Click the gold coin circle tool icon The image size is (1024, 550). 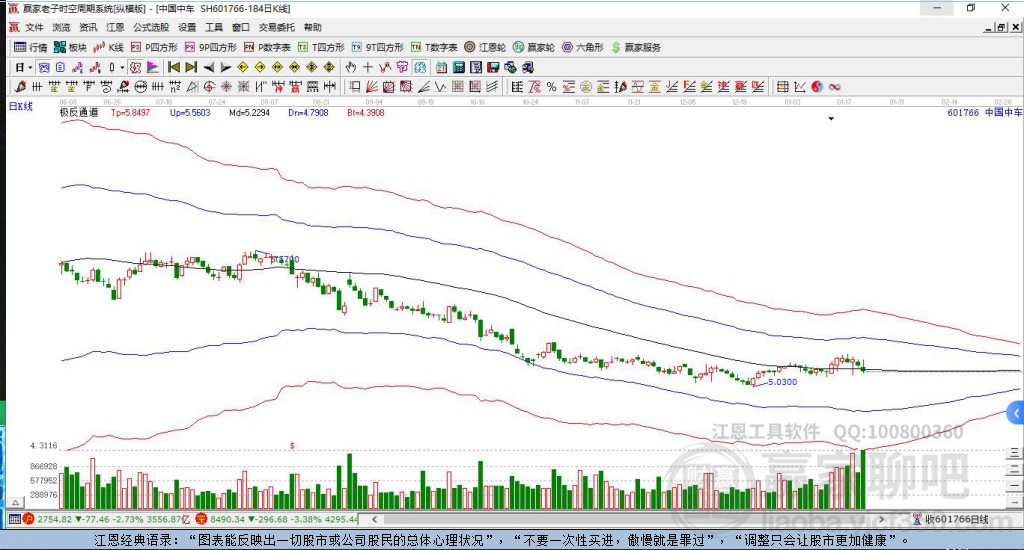(x=586, y=87)
